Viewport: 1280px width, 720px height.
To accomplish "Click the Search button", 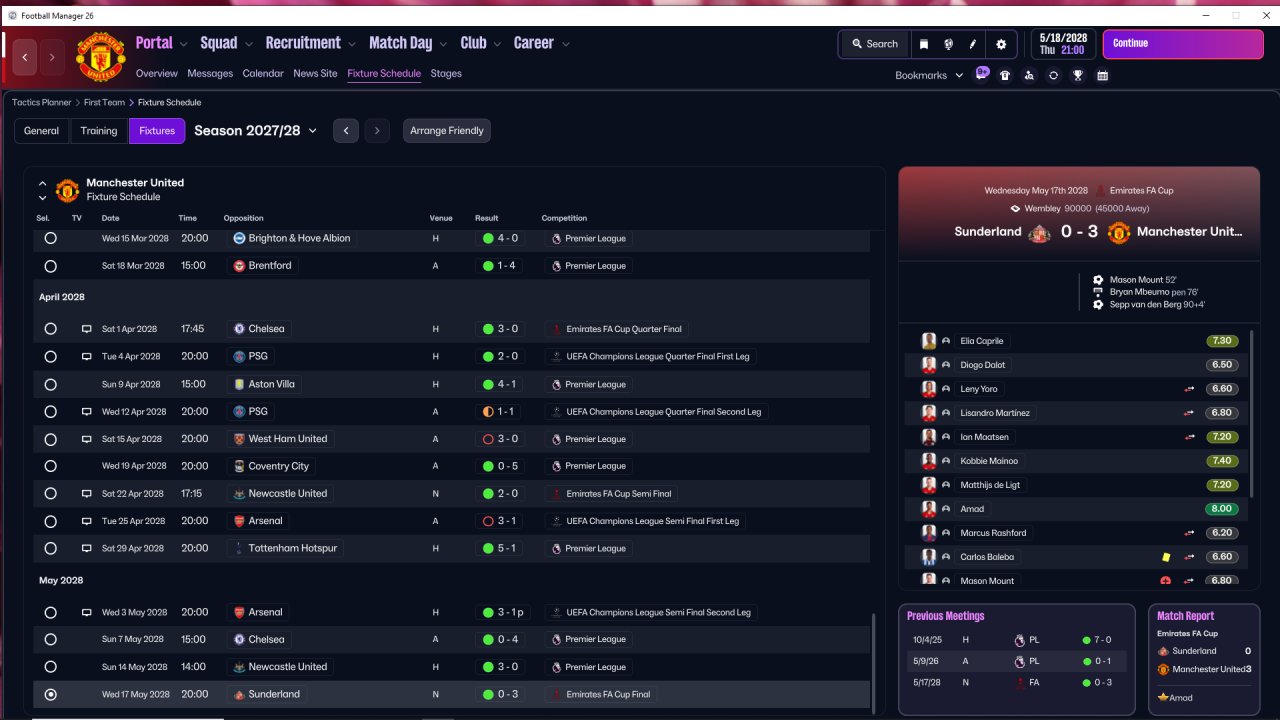I will click(874, 44).
